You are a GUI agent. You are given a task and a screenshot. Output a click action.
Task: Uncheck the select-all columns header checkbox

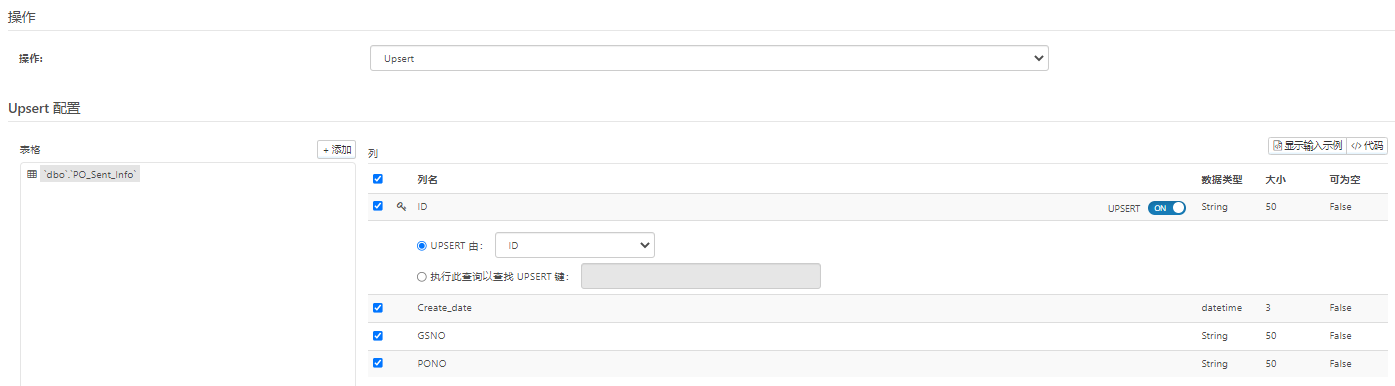[x=378, y=179]
